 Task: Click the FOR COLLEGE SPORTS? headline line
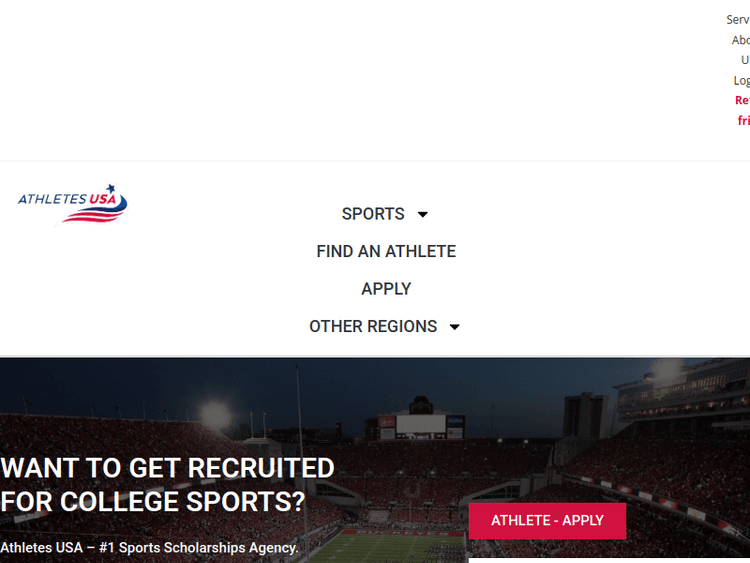pos(152,501)
